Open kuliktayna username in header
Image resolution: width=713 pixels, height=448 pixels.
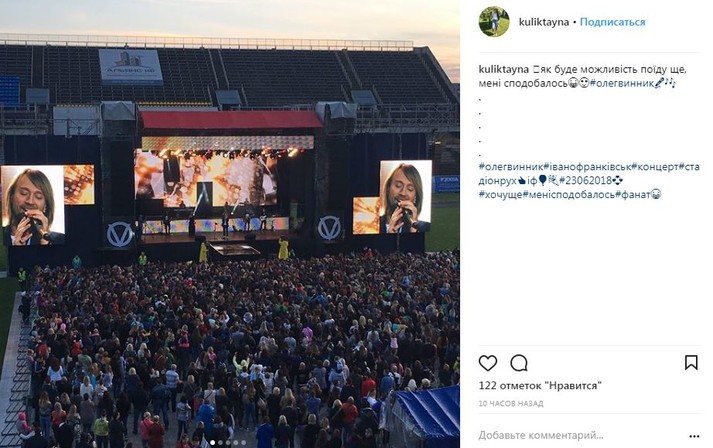tap(544, 22)
